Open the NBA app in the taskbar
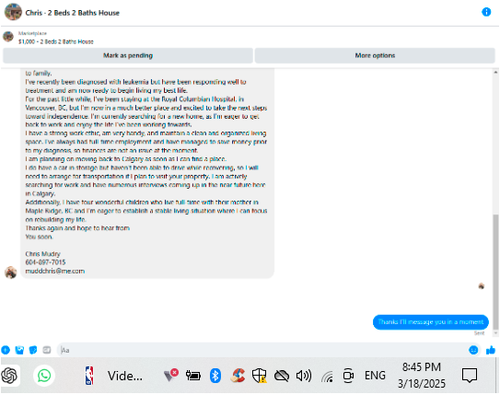 (x=89, y=376)
